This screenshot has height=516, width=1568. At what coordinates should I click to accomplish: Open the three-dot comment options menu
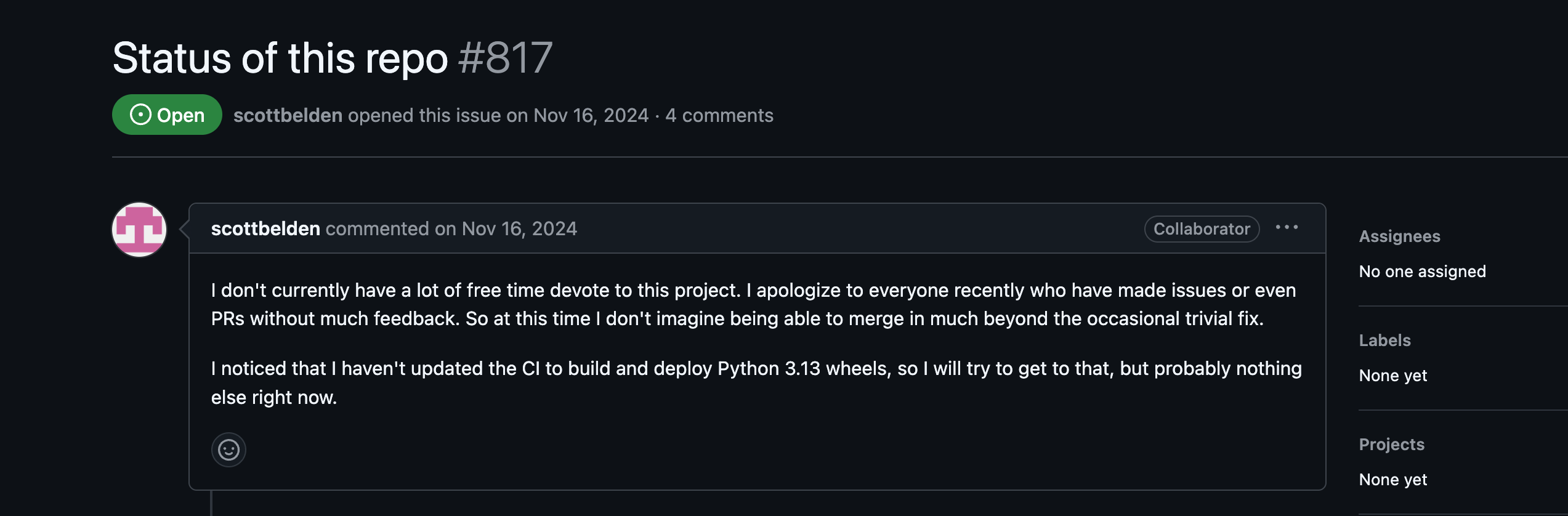(x=1287, y=228)
